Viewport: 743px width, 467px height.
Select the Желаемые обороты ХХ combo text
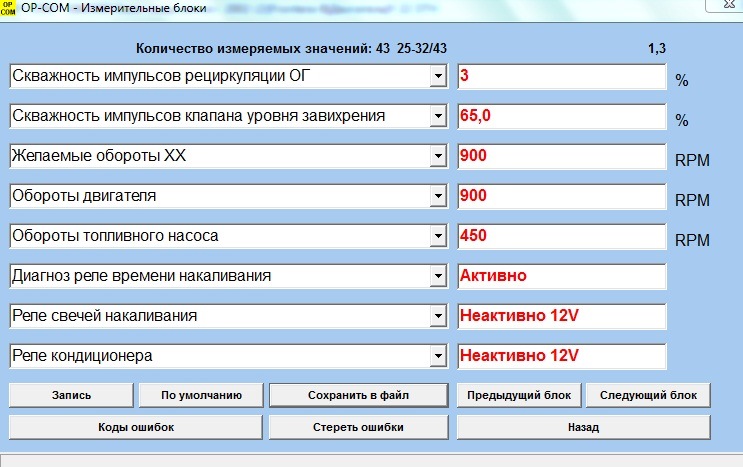coord(99,156)
